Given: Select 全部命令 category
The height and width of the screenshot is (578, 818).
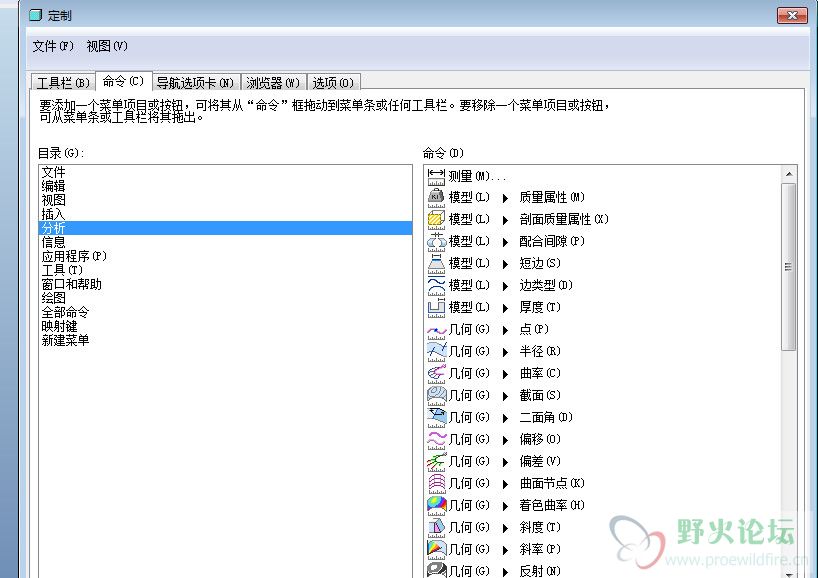Looking at the screenshot, I should pyautogui.click(x=225, y=312).
